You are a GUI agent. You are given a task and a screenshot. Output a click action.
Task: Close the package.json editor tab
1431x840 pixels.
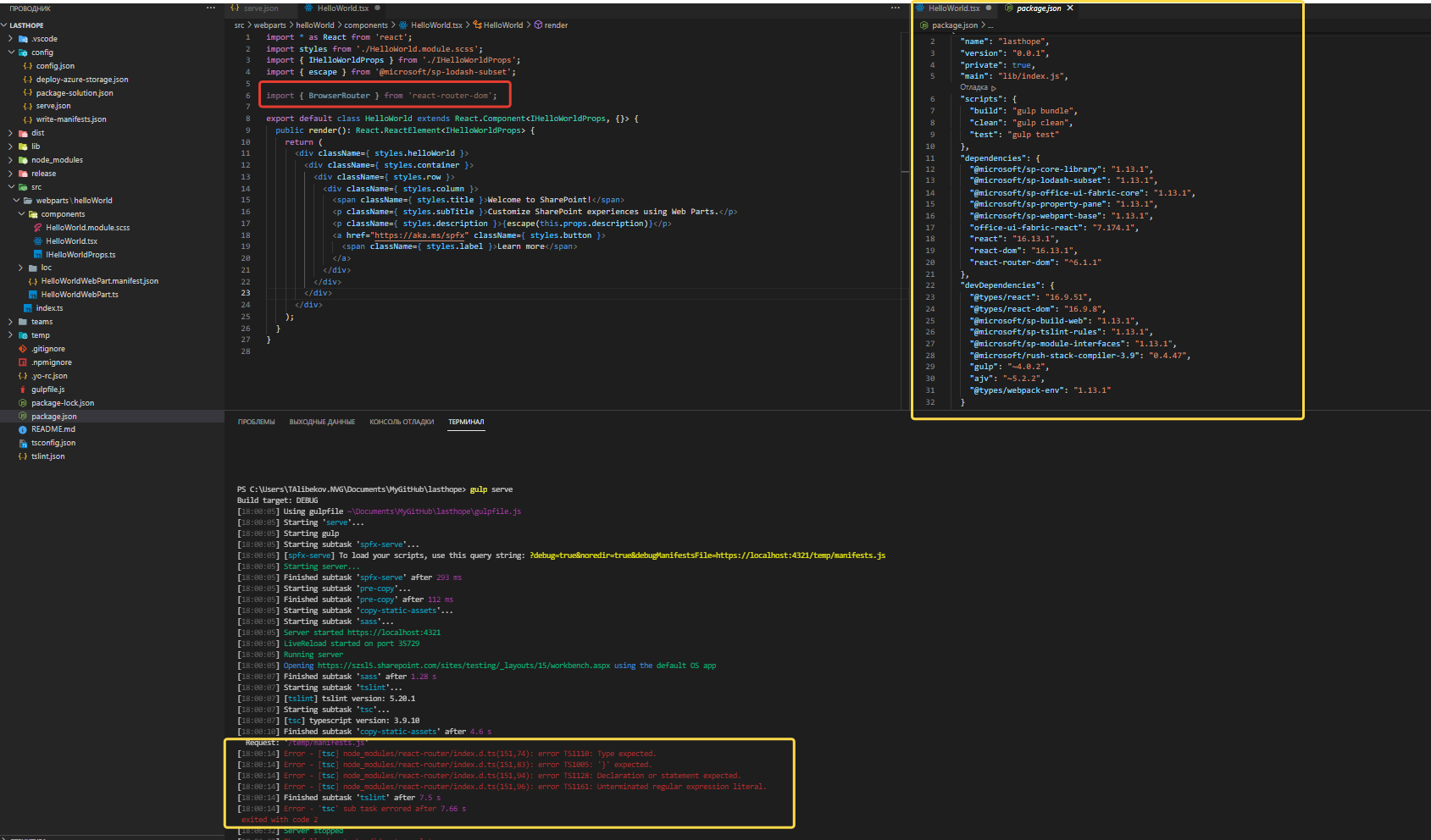[x=1070, y=8]
